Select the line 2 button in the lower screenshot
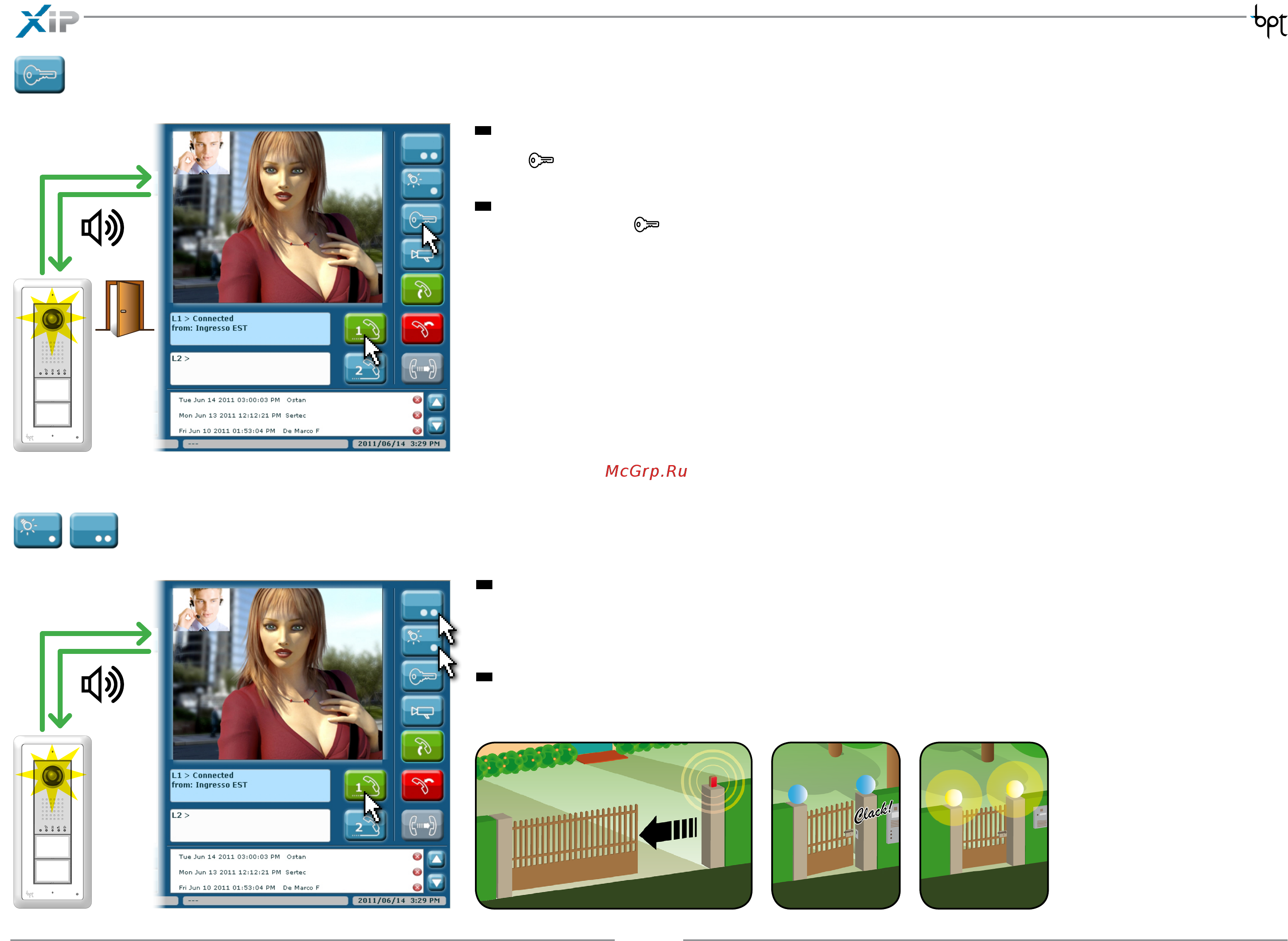This screenshot has height=941, width=1288. tap(365, 825)
